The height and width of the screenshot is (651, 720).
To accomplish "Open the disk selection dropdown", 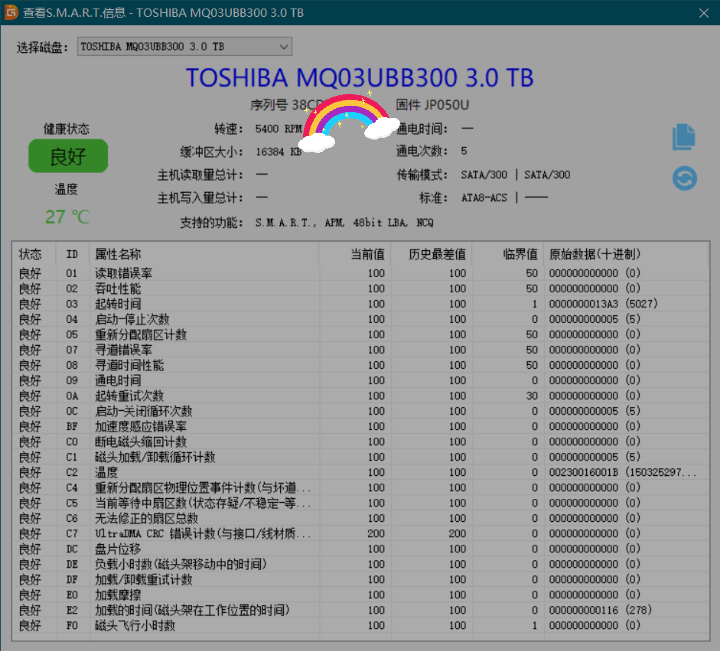I will pyautogui.click(x=185, y=46).
